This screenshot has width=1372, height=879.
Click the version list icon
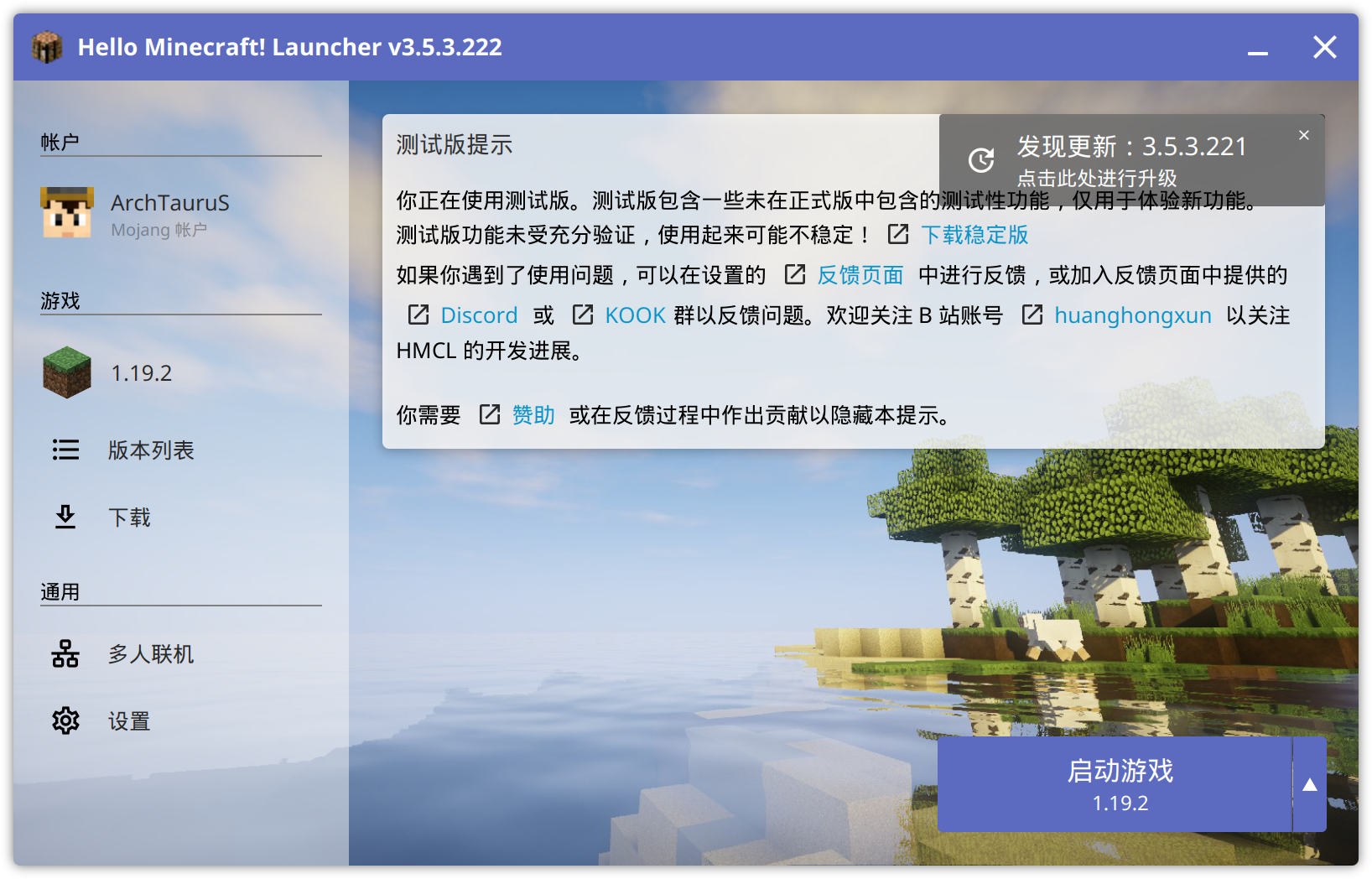(65, 450)
